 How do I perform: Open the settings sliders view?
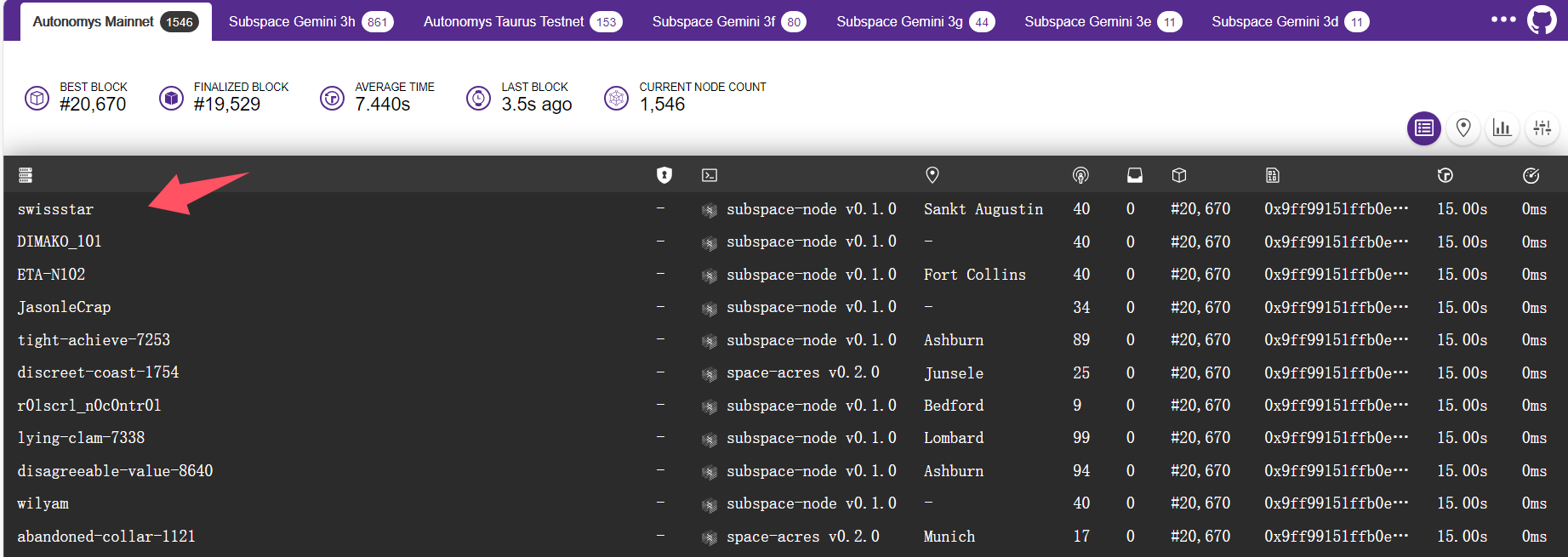click(x=1542, y=128)
